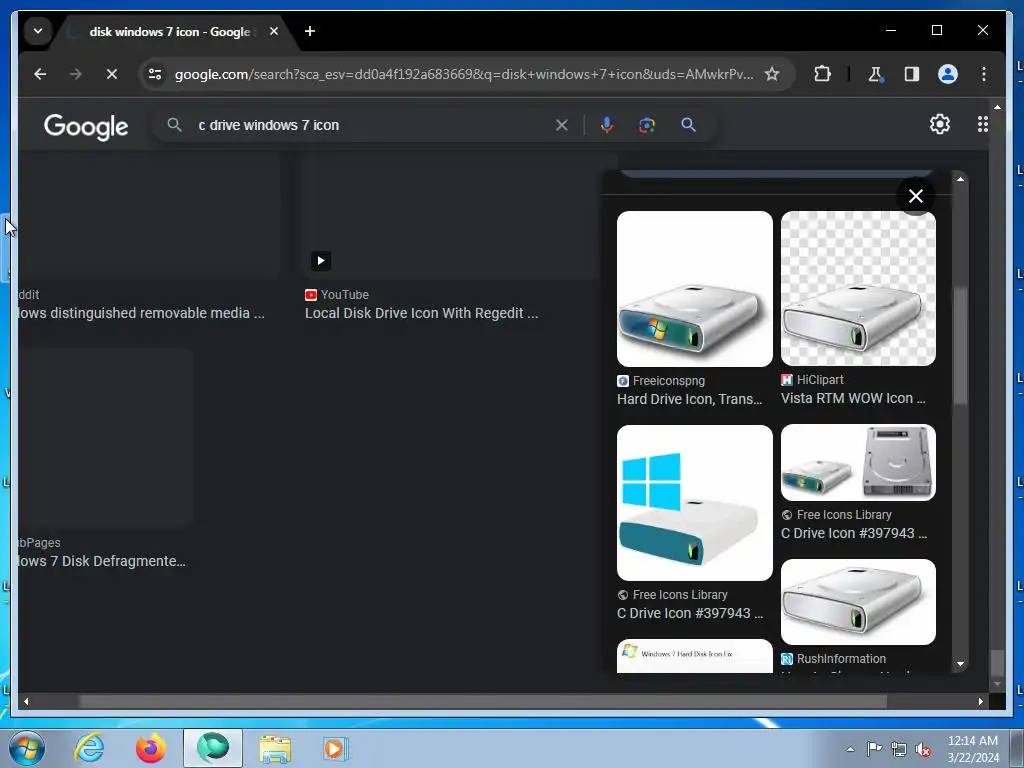The image size is (1024, 768).
Task: Open Freeiconspng Hard Drive Icon thumbnail
Action: tap(694, 289)
